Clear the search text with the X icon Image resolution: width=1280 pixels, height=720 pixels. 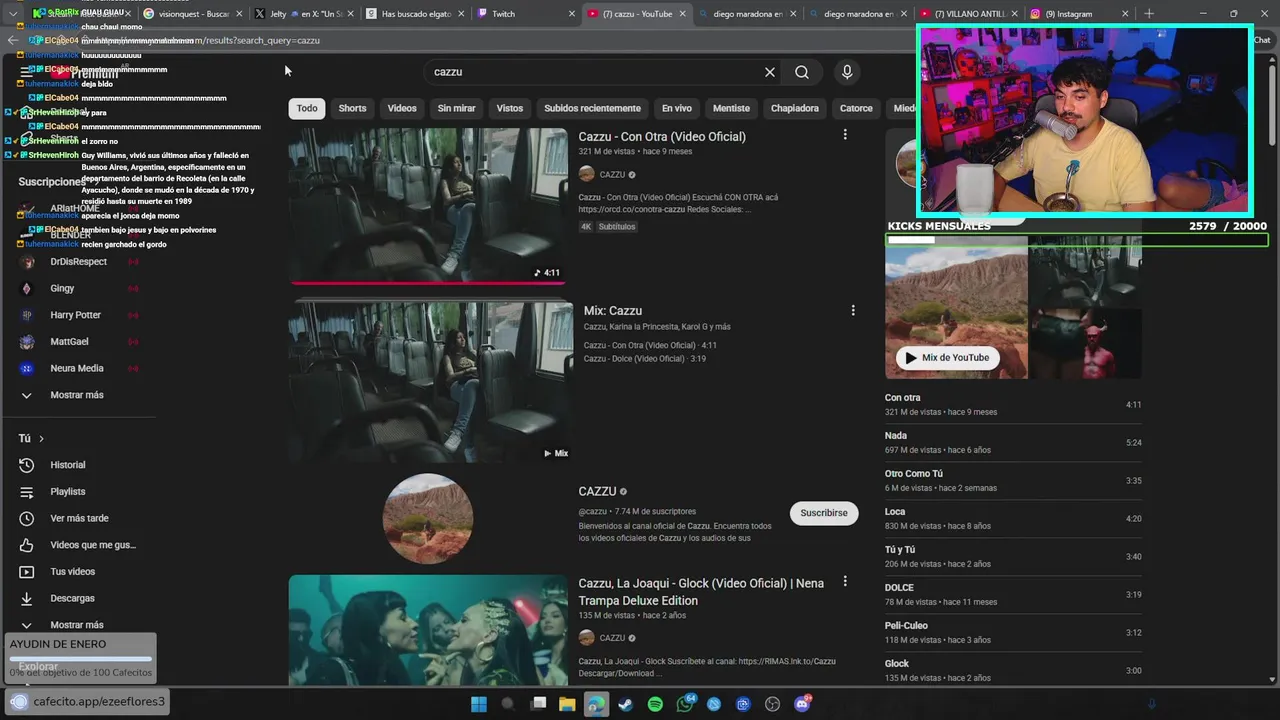[770, 72]
